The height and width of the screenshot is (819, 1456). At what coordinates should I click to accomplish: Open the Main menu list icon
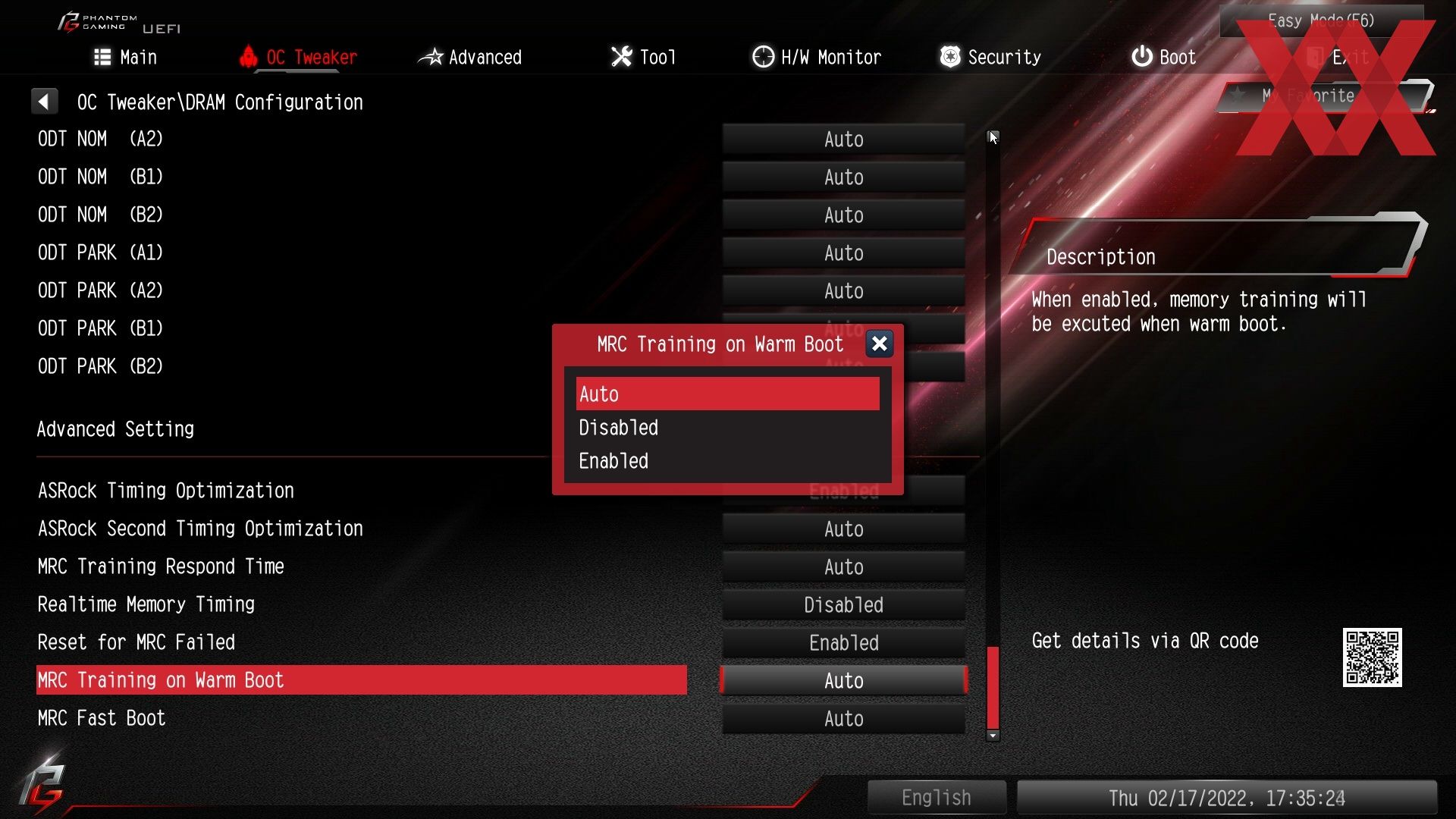pyautogui.click(x=102, y=57)
